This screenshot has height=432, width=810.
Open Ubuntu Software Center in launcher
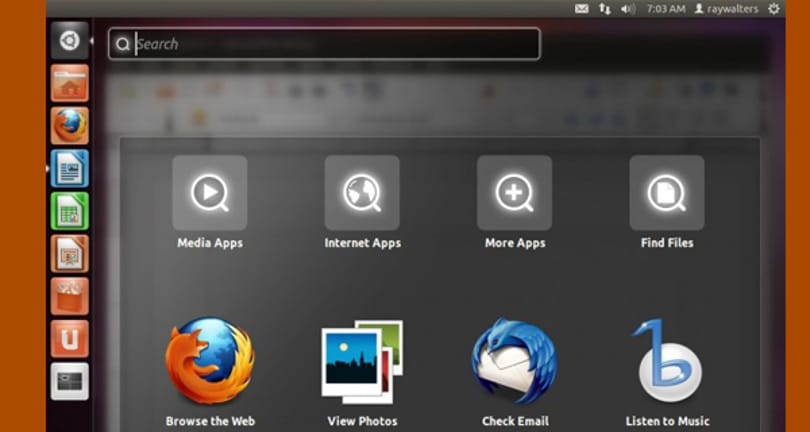[x=70, y=296]
